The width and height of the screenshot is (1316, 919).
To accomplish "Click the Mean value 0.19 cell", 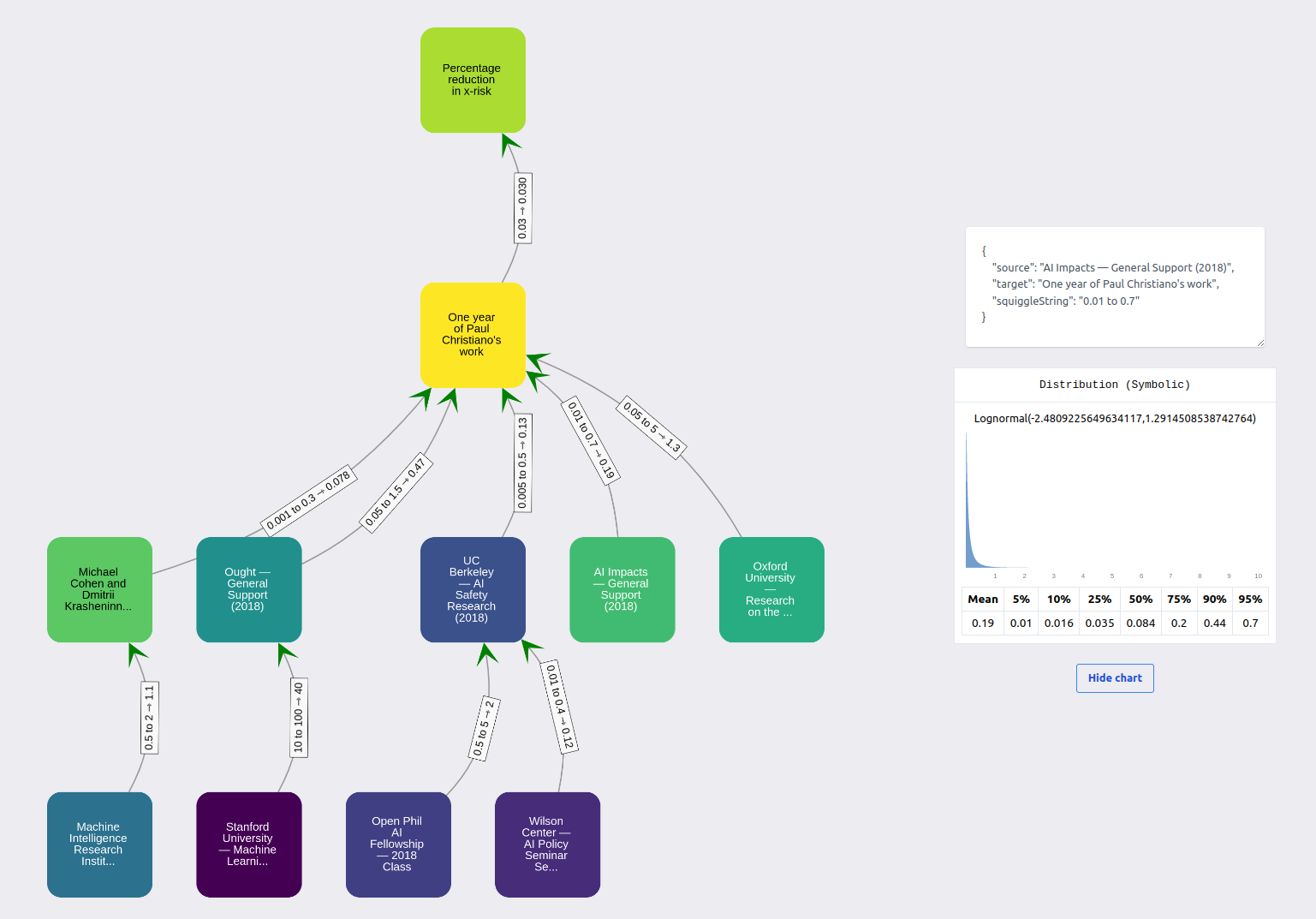I will click(983, 623).
